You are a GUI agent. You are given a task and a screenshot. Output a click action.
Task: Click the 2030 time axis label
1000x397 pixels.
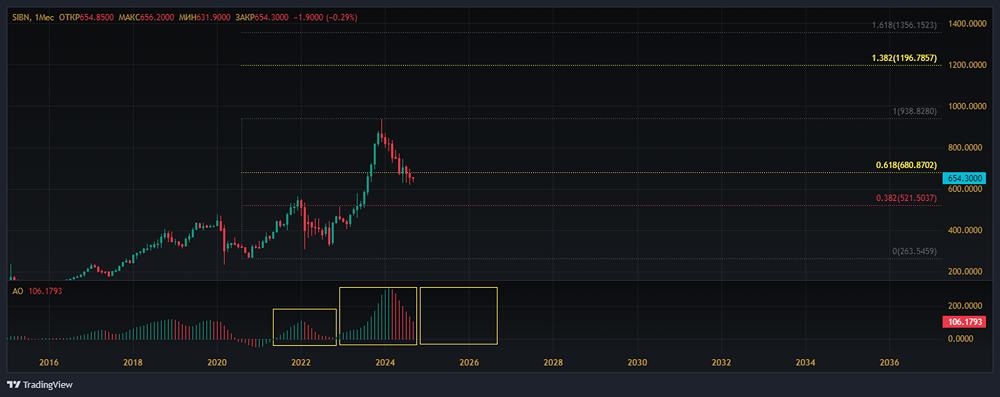[x=638, y=363]
